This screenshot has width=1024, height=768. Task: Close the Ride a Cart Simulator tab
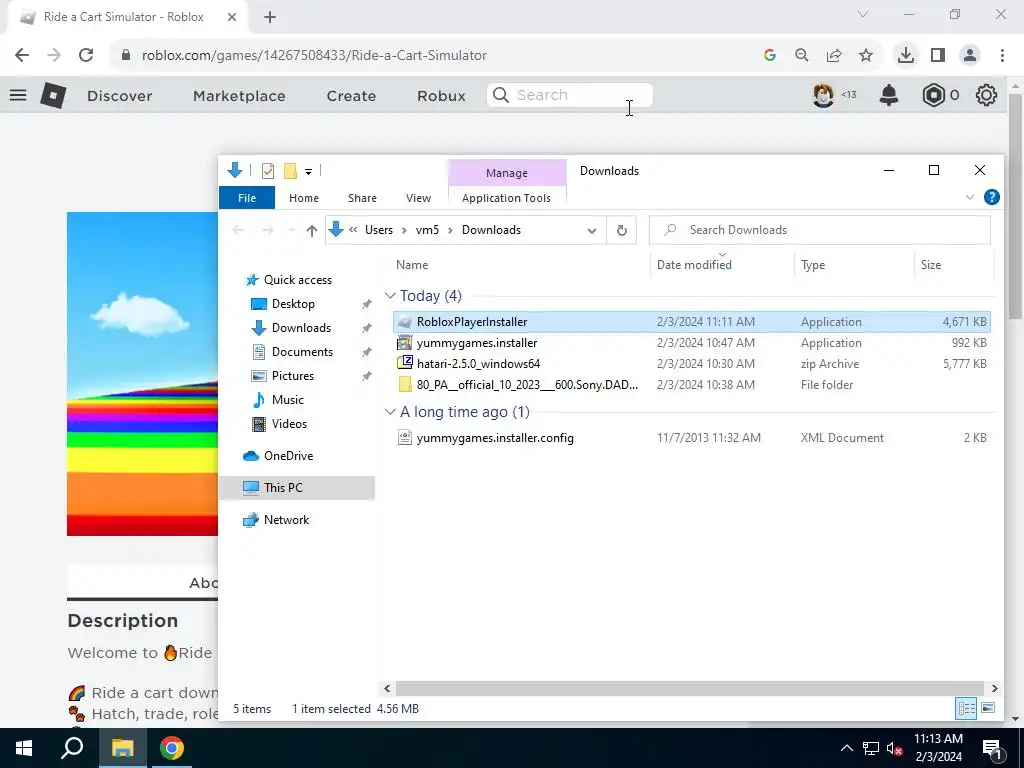232,18
